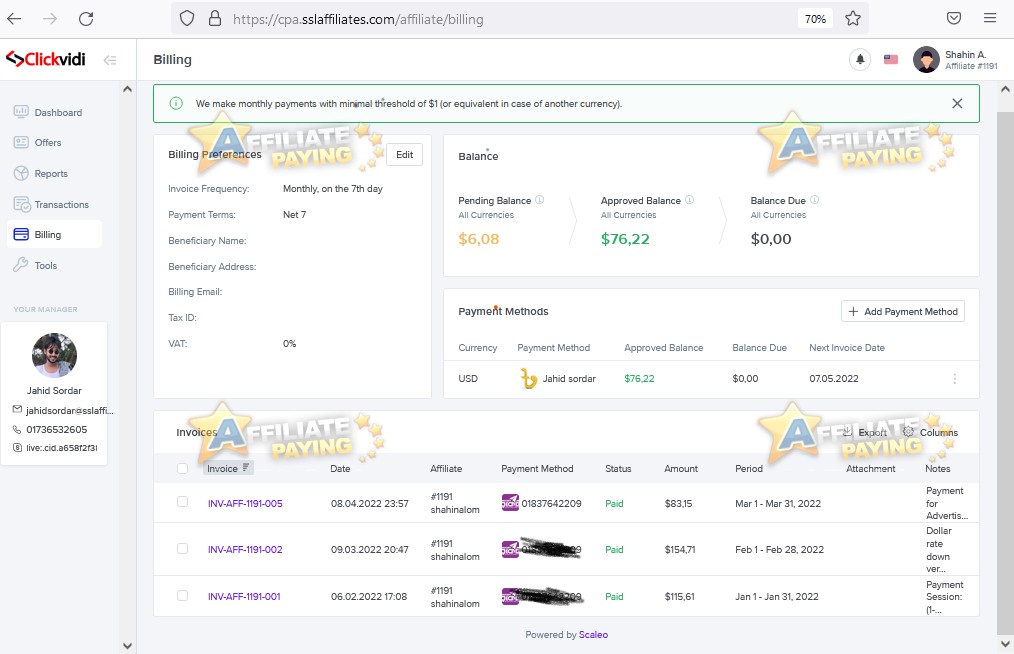Click the pending balance $6,08 value
Viewport: 1014px width, 654px height.
pyautogui.click(x=479, y=239)
